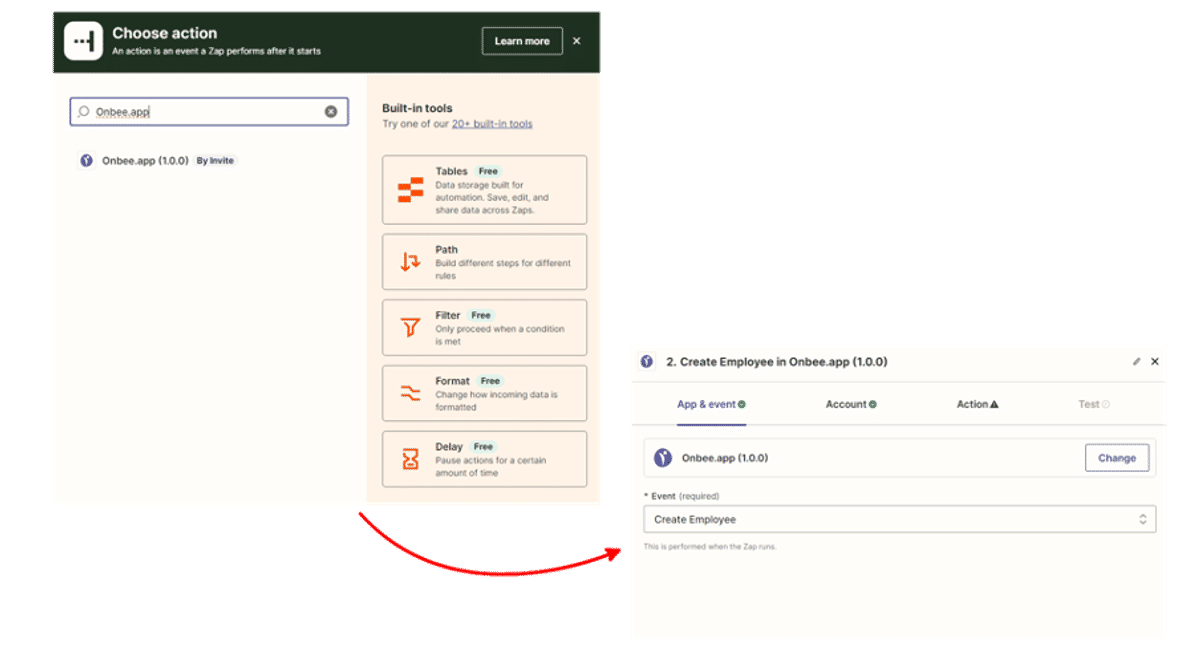Open the Test tab

point(1093,405)
